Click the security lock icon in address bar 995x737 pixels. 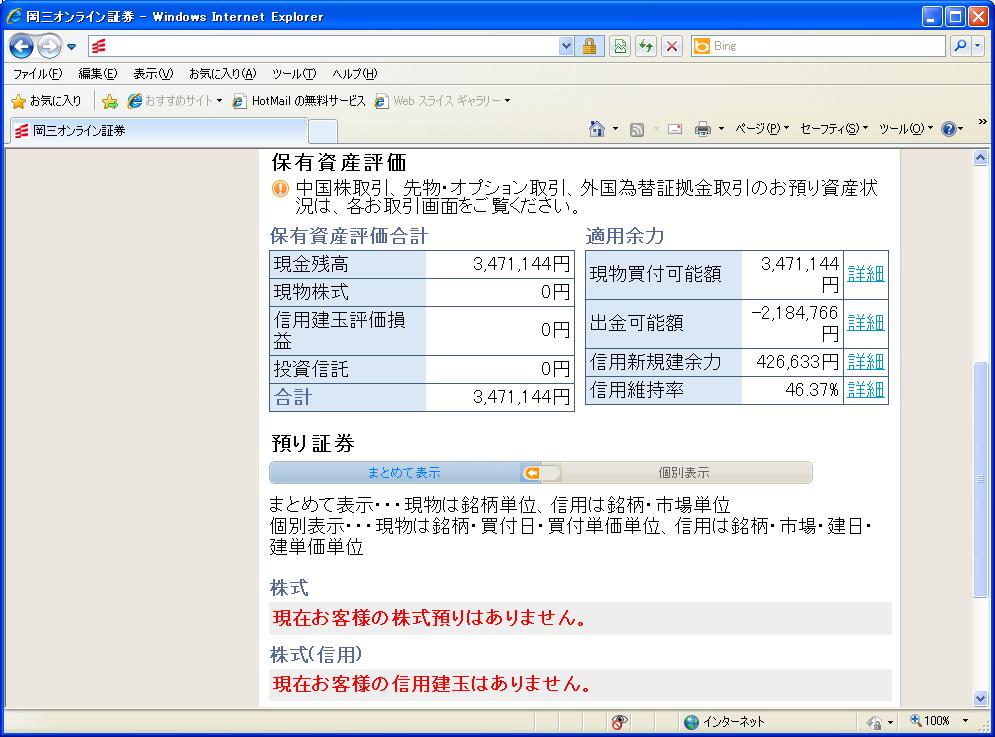click(x=589, y=46)
